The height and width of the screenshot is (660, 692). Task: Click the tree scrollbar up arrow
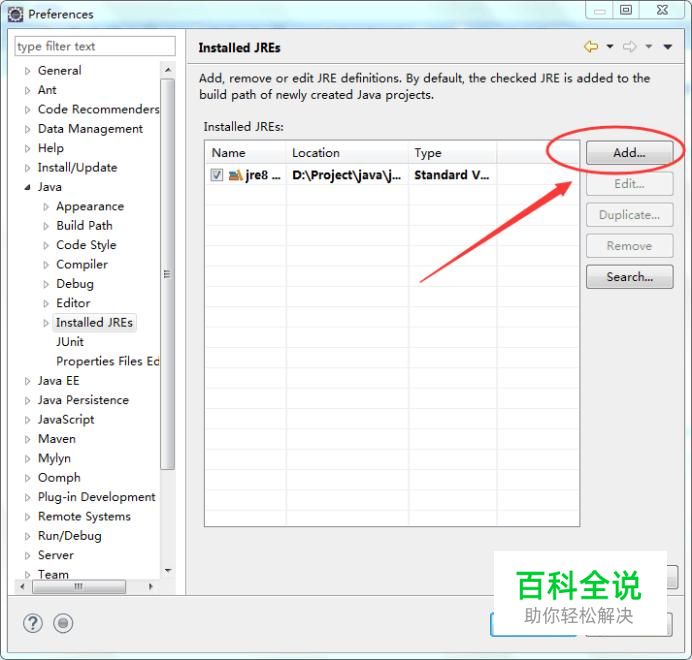coord(168,70)
